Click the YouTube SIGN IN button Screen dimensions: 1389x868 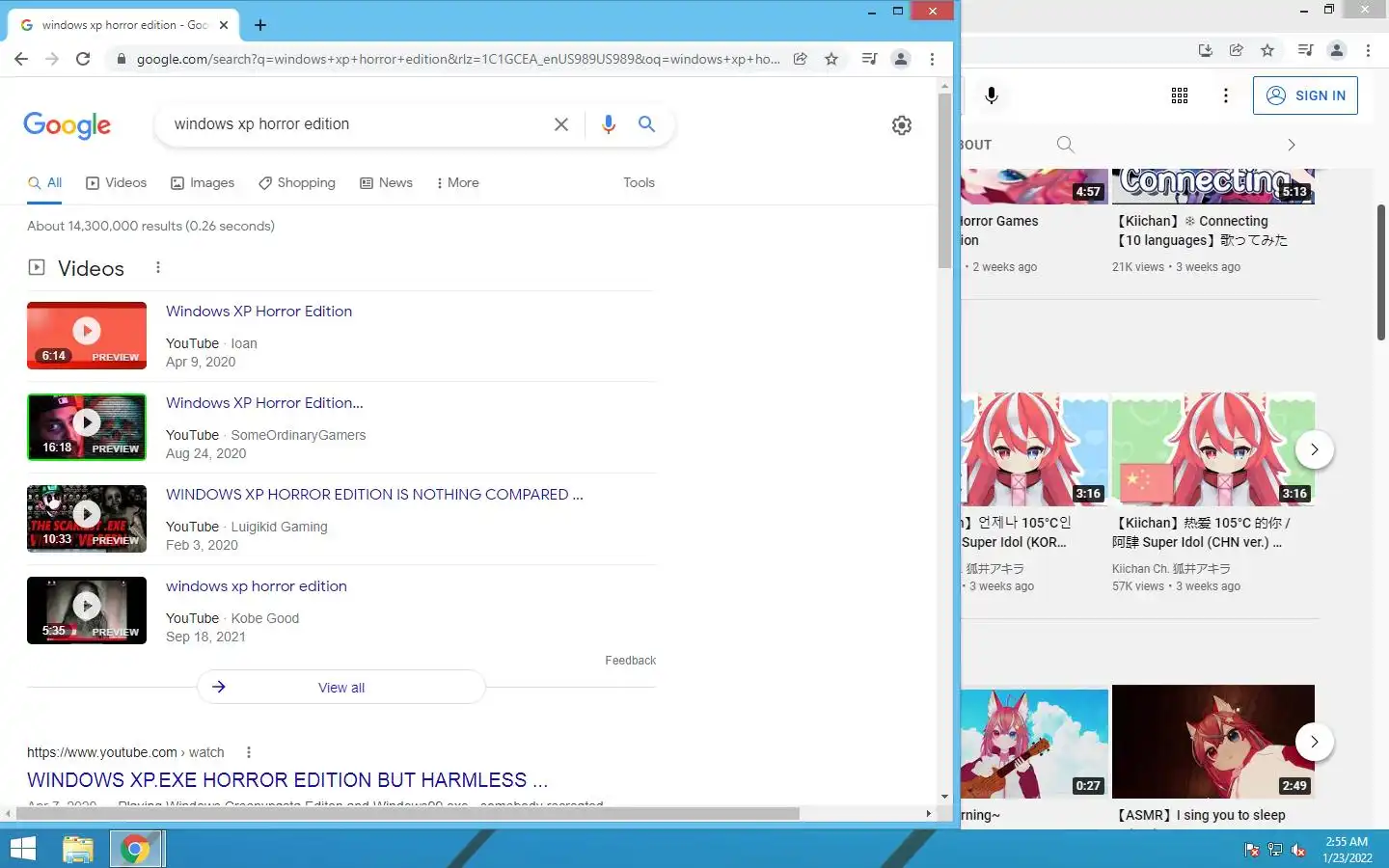click(1305, 95)
